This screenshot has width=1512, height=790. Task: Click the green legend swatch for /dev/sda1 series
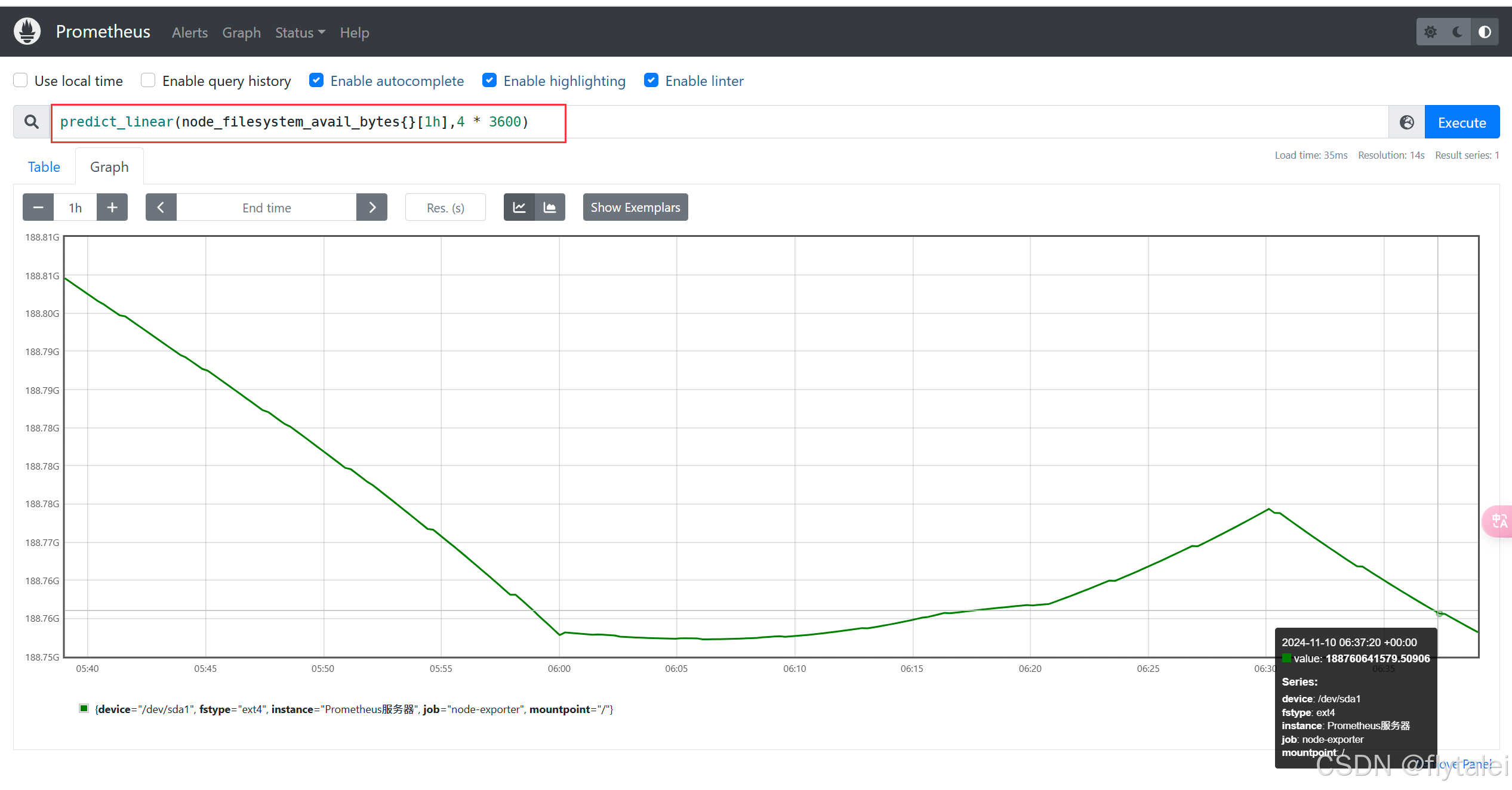84,709
